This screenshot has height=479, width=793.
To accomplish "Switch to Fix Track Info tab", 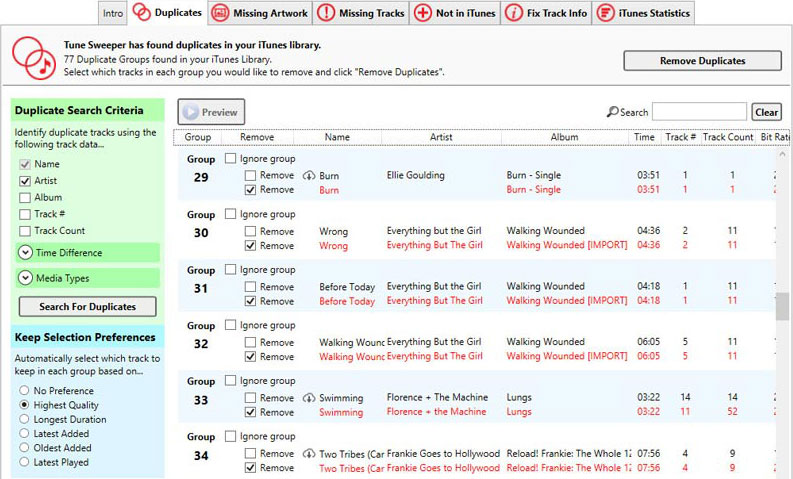I will pos(547,13).
